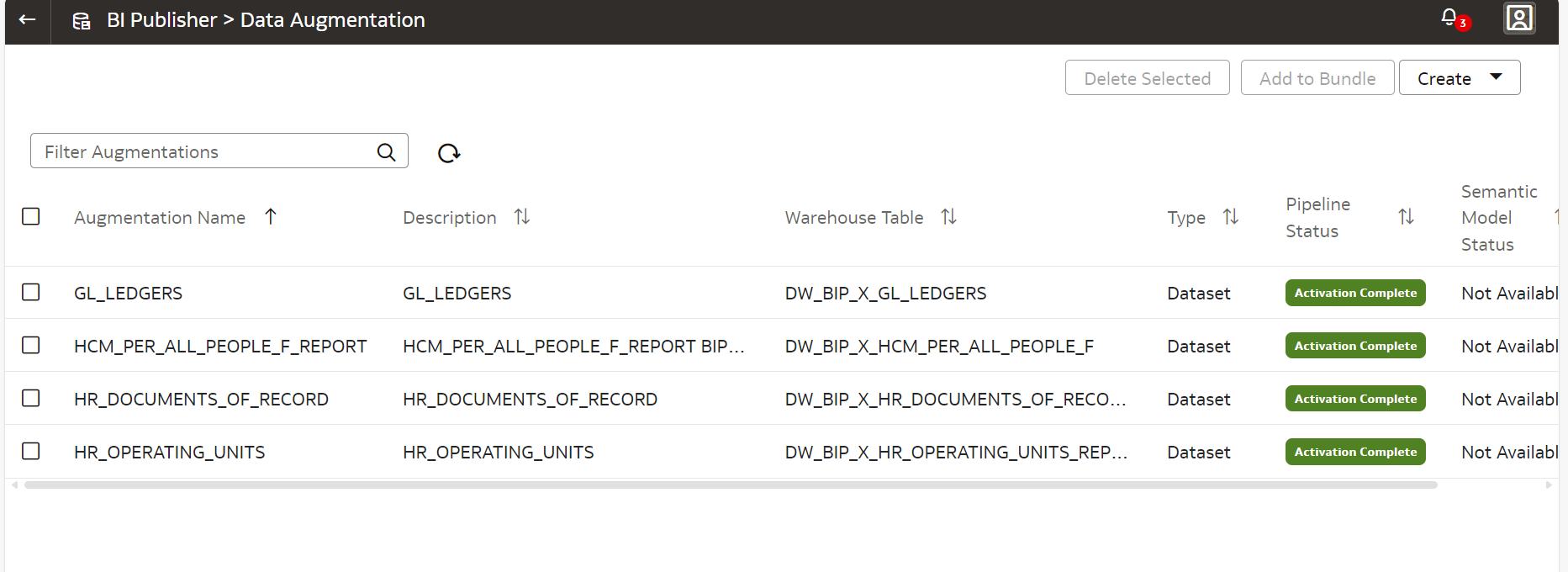The height and width of the screenshot is (572, 1568).
Task: Click DW_BIP_X_HR_OPERATING_UNITS_REP… warehouse cell
Action: click(x=956, y=453)
